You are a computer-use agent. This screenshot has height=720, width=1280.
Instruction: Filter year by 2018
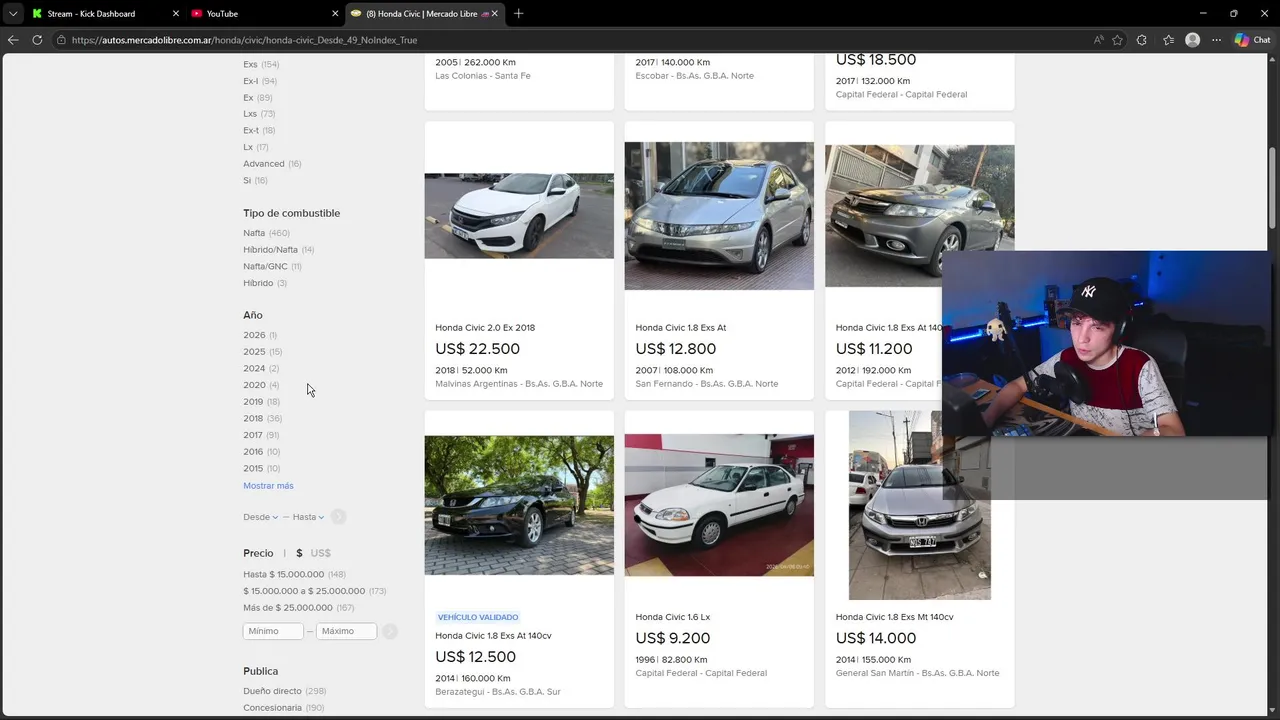262,418
